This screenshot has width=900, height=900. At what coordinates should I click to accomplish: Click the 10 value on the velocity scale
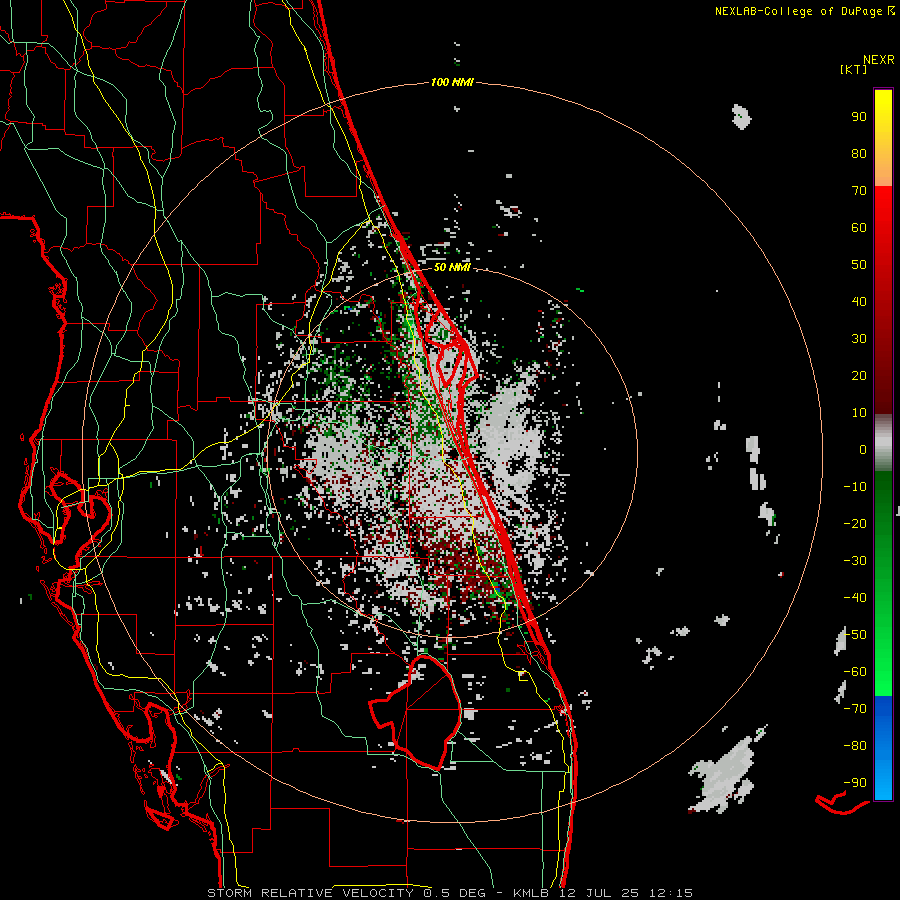[859, 413]
